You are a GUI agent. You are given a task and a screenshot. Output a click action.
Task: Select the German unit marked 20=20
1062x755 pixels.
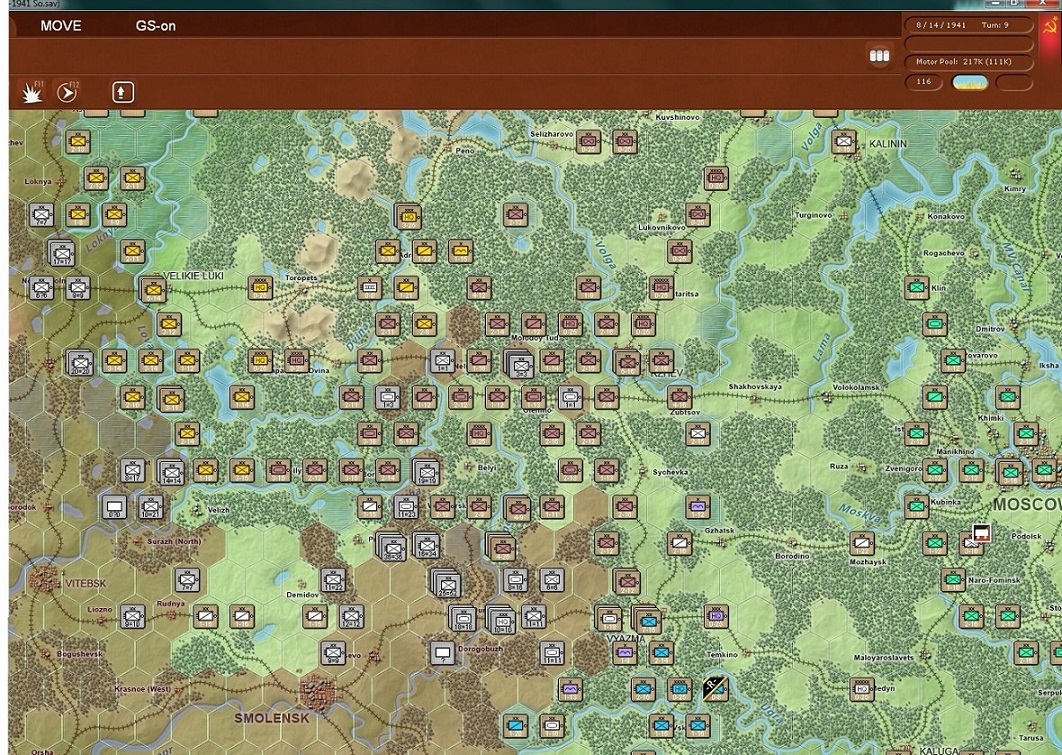click(x=81, y=362)
